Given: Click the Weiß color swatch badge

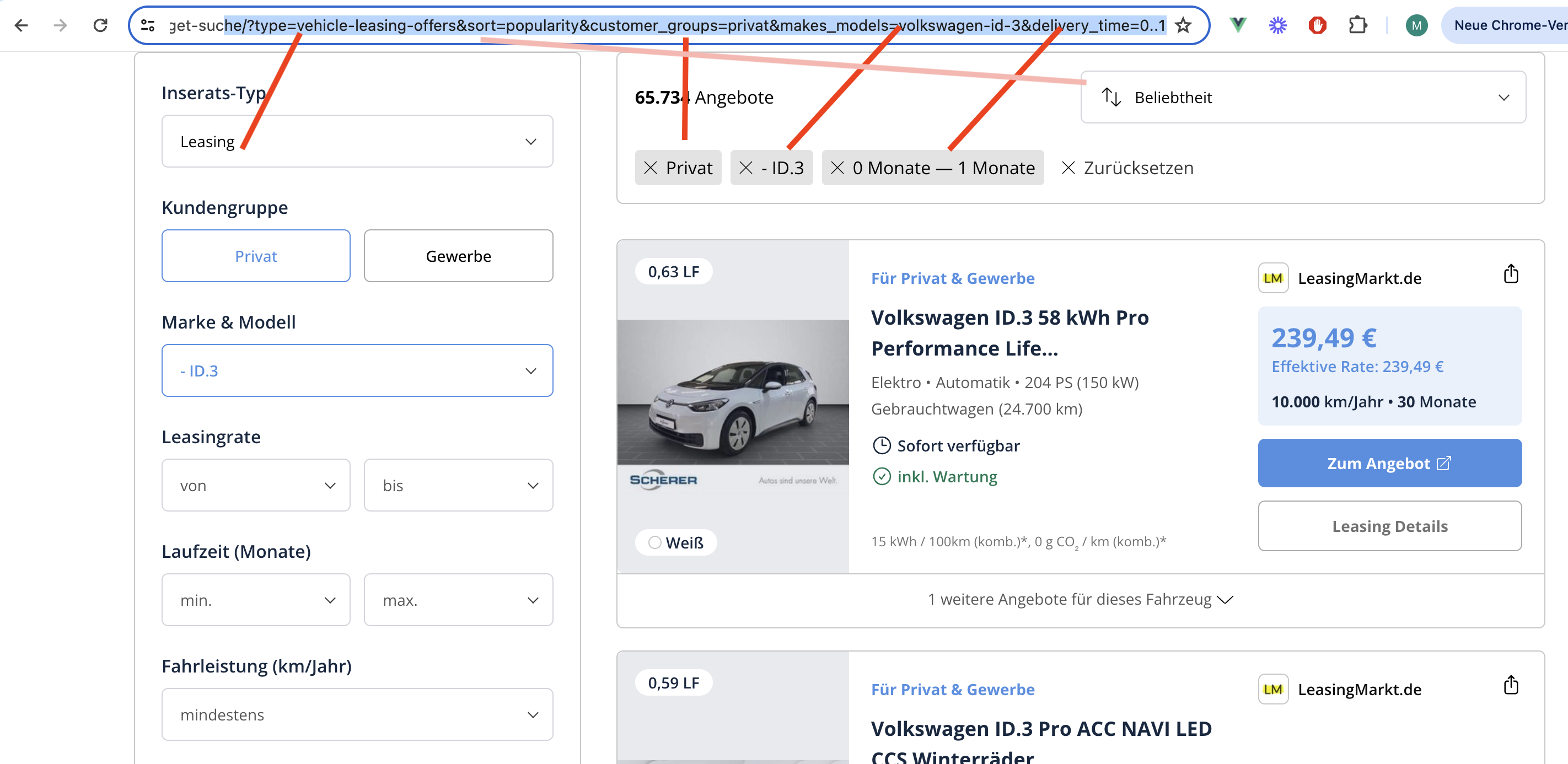Looking at the screenshot, I should [675, 542].
